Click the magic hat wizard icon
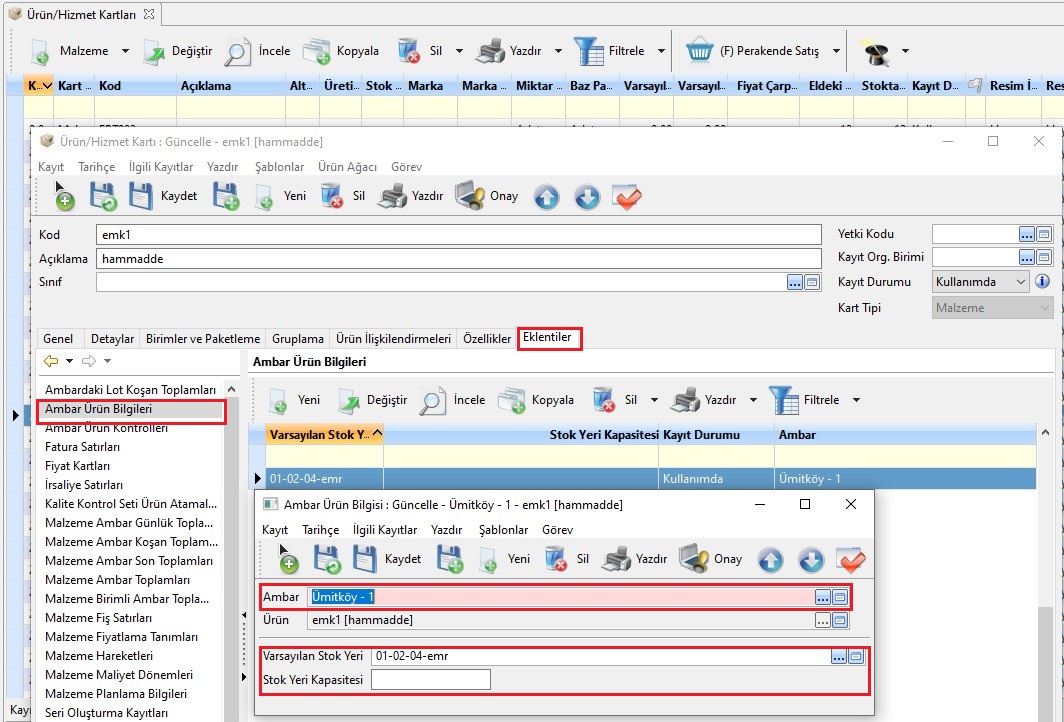 tap(876, 52)
